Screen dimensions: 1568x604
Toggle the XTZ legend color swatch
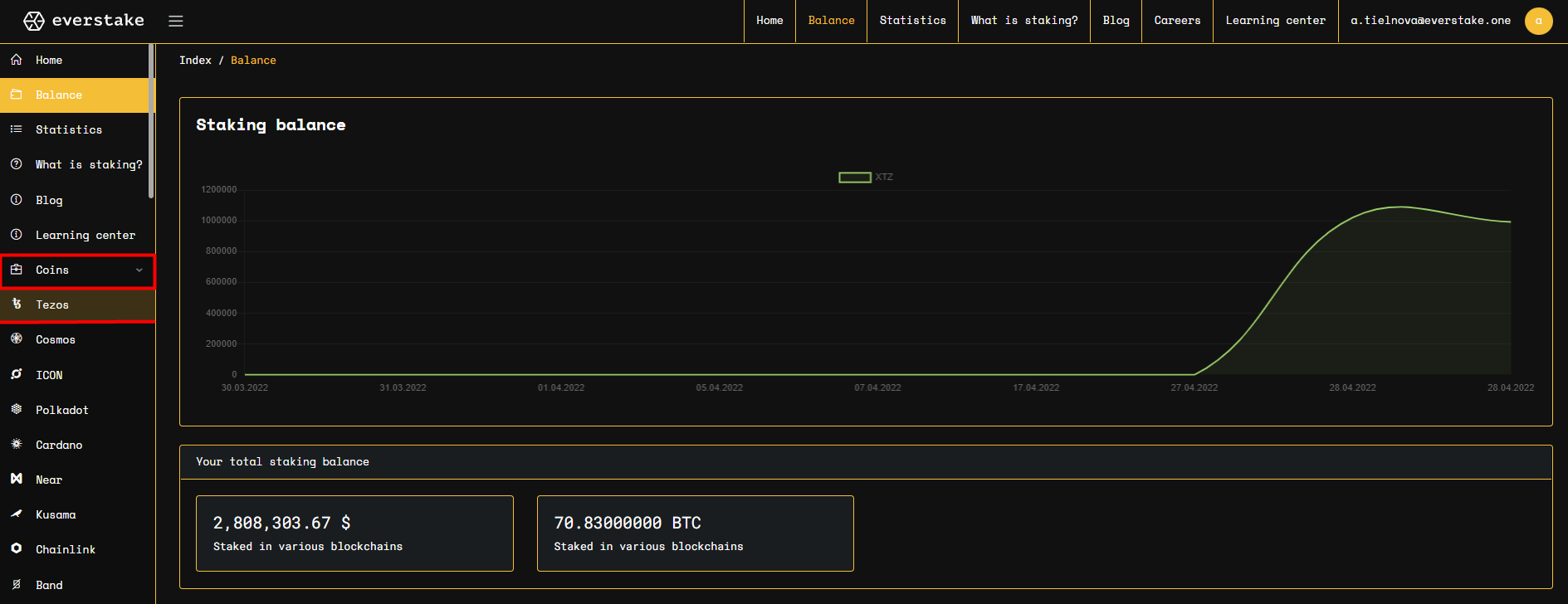855,178
